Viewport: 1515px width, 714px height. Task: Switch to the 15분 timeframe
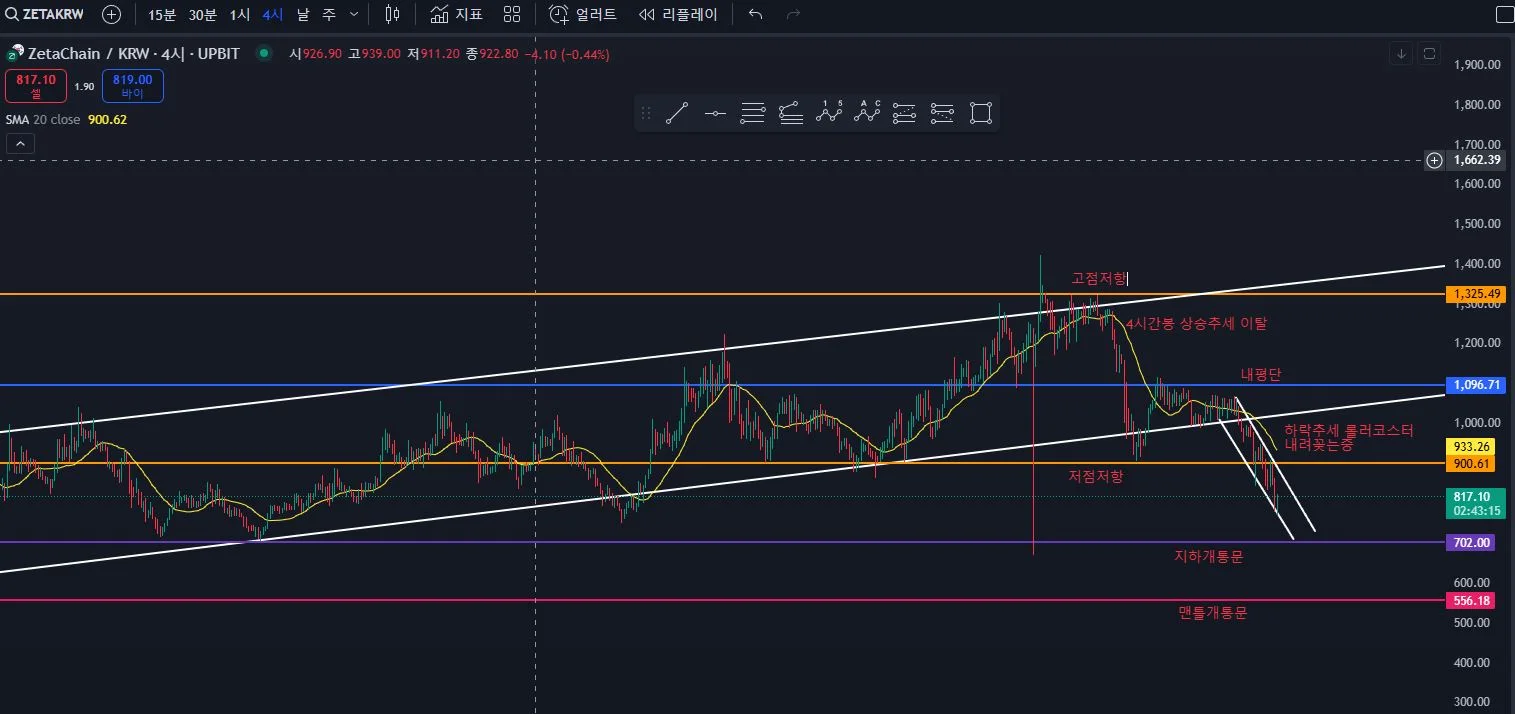(162, 15)
